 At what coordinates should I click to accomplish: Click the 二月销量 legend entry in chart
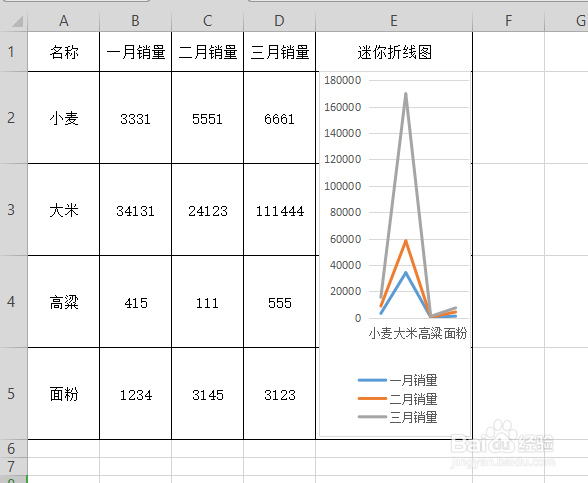(398, 399)
